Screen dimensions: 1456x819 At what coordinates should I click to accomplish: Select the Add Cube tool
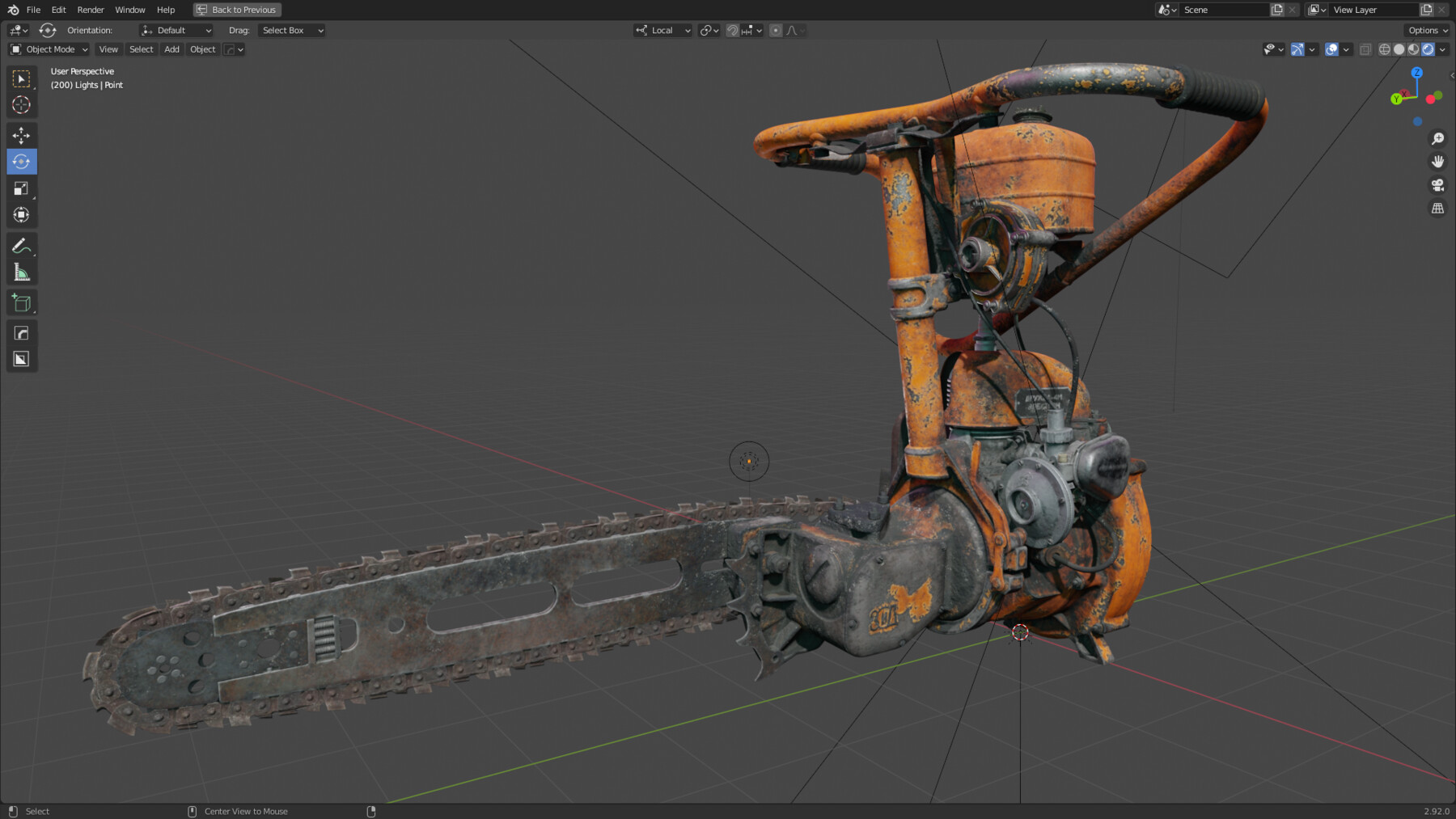point(21,302)
